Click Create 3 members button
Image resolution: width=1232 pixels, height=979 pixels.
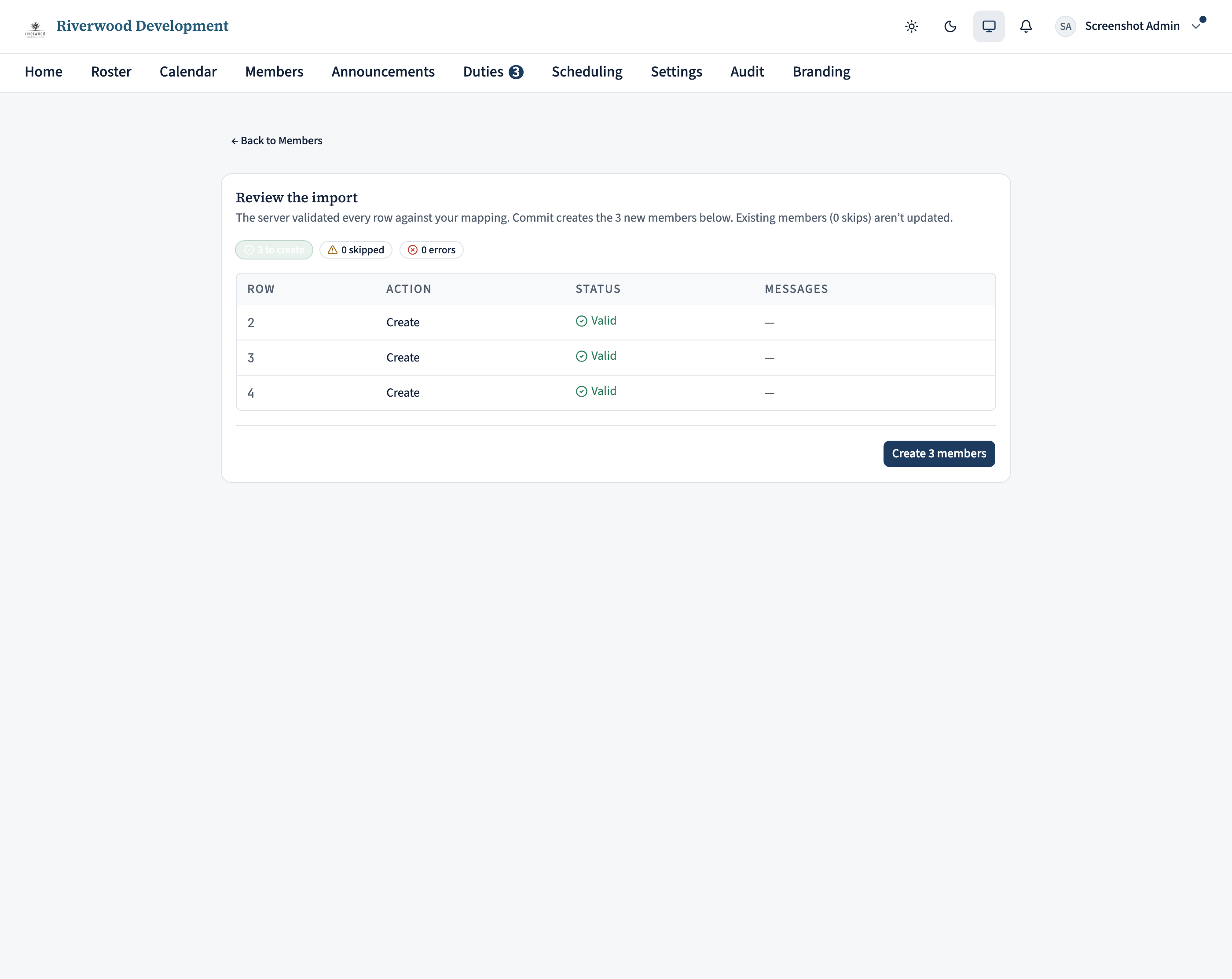point(939,453)
